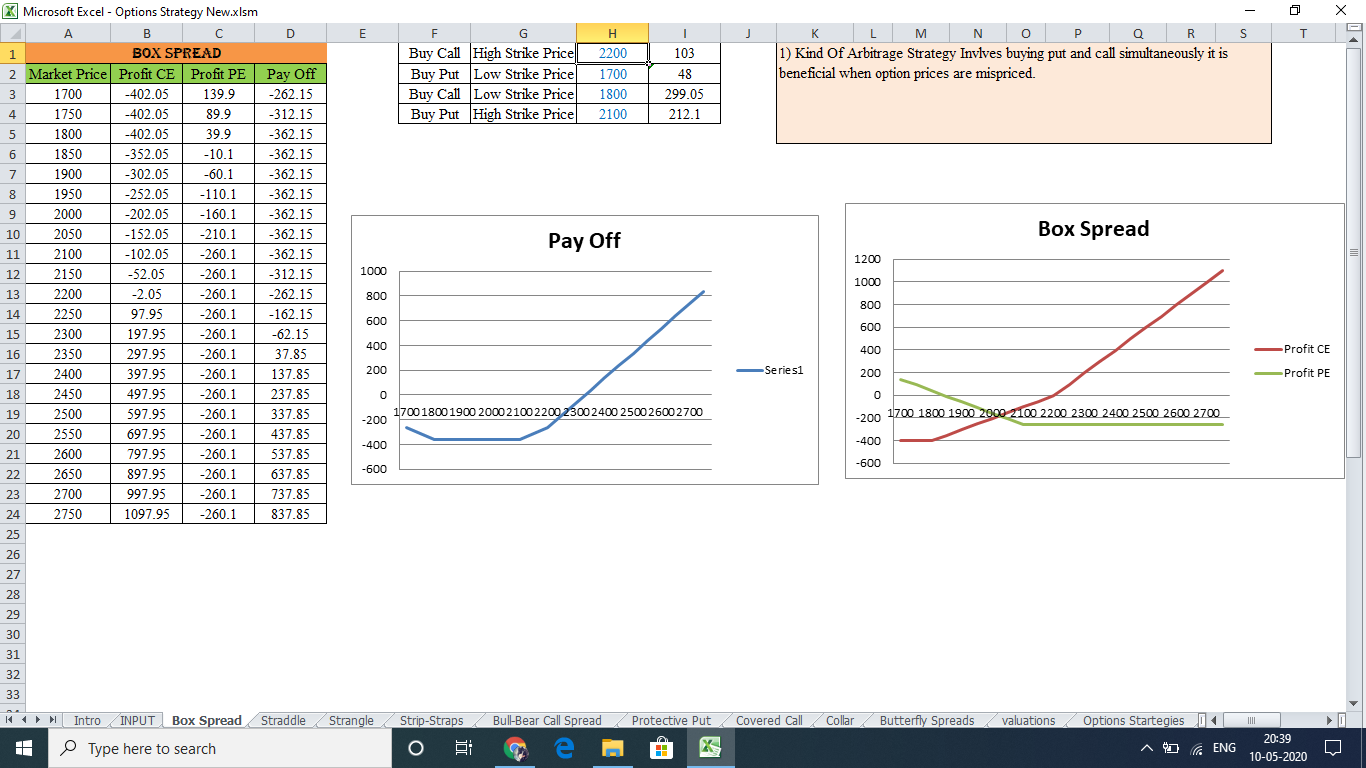Select the Profit PE legend entry
Image resolution: width=1366 pixels, height=768 pixels.
1292,373
